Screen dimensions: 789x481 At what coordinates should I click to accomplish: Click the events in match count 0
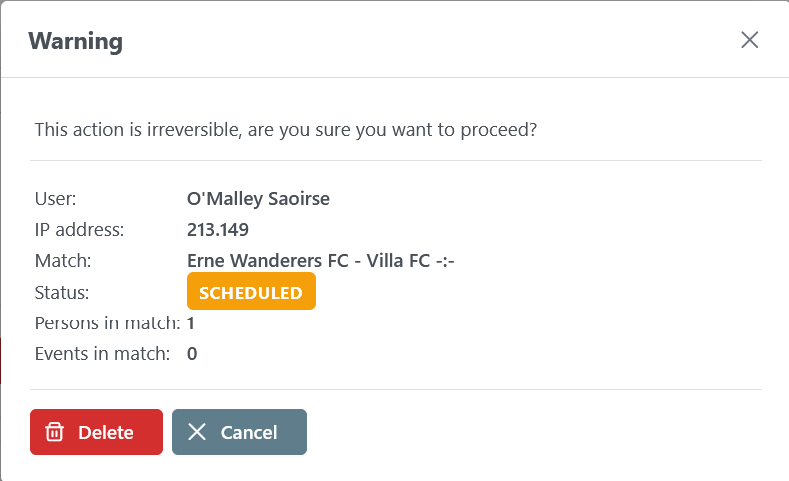[192, 353]
